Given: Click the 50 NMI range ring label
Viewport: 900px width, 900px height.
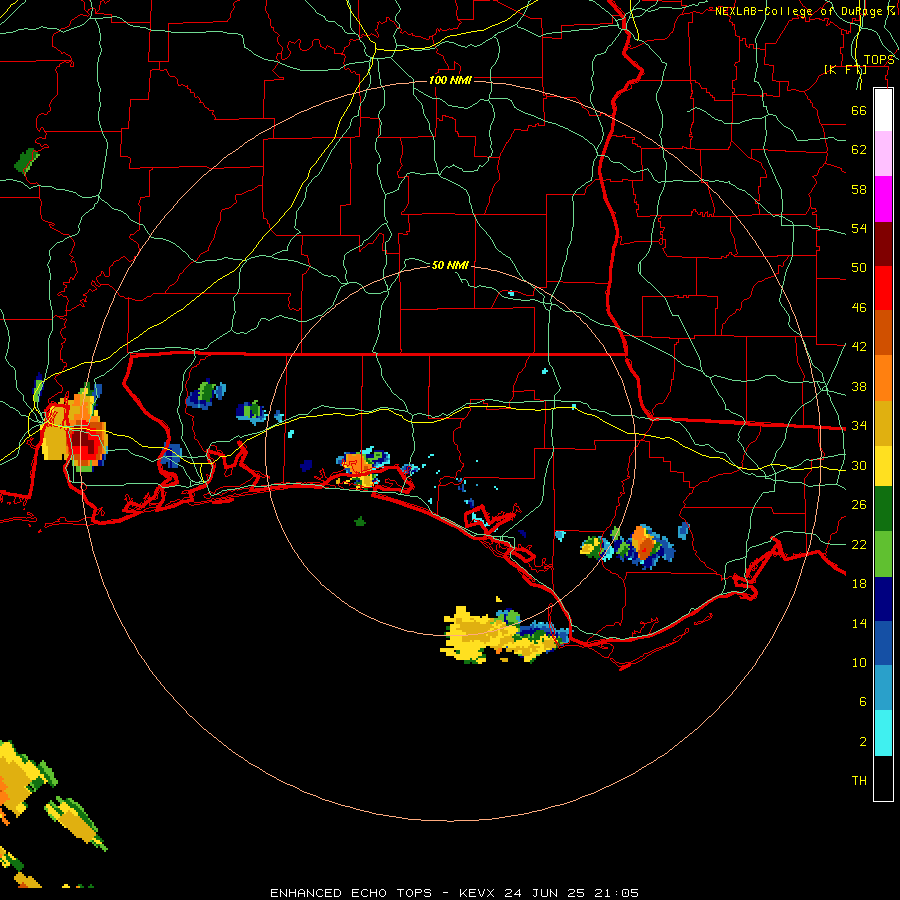Looking at the screenshot, I should (450, 265).
